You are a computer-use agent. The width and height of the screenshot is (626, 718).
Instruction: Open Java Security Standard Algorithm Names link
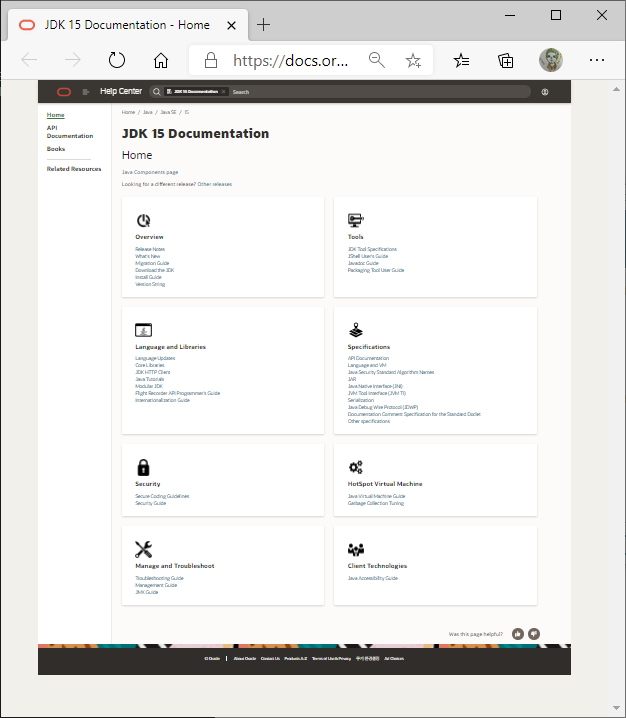[x=391, y=372]
